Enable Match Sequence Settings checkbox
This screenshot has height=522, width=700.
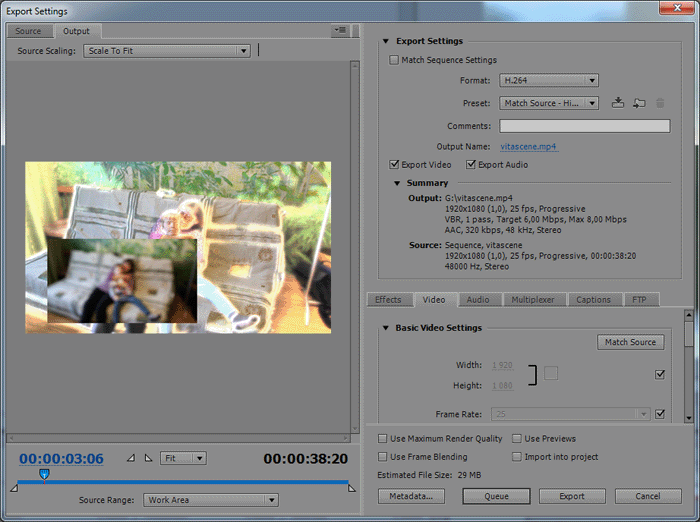[394, 61]
